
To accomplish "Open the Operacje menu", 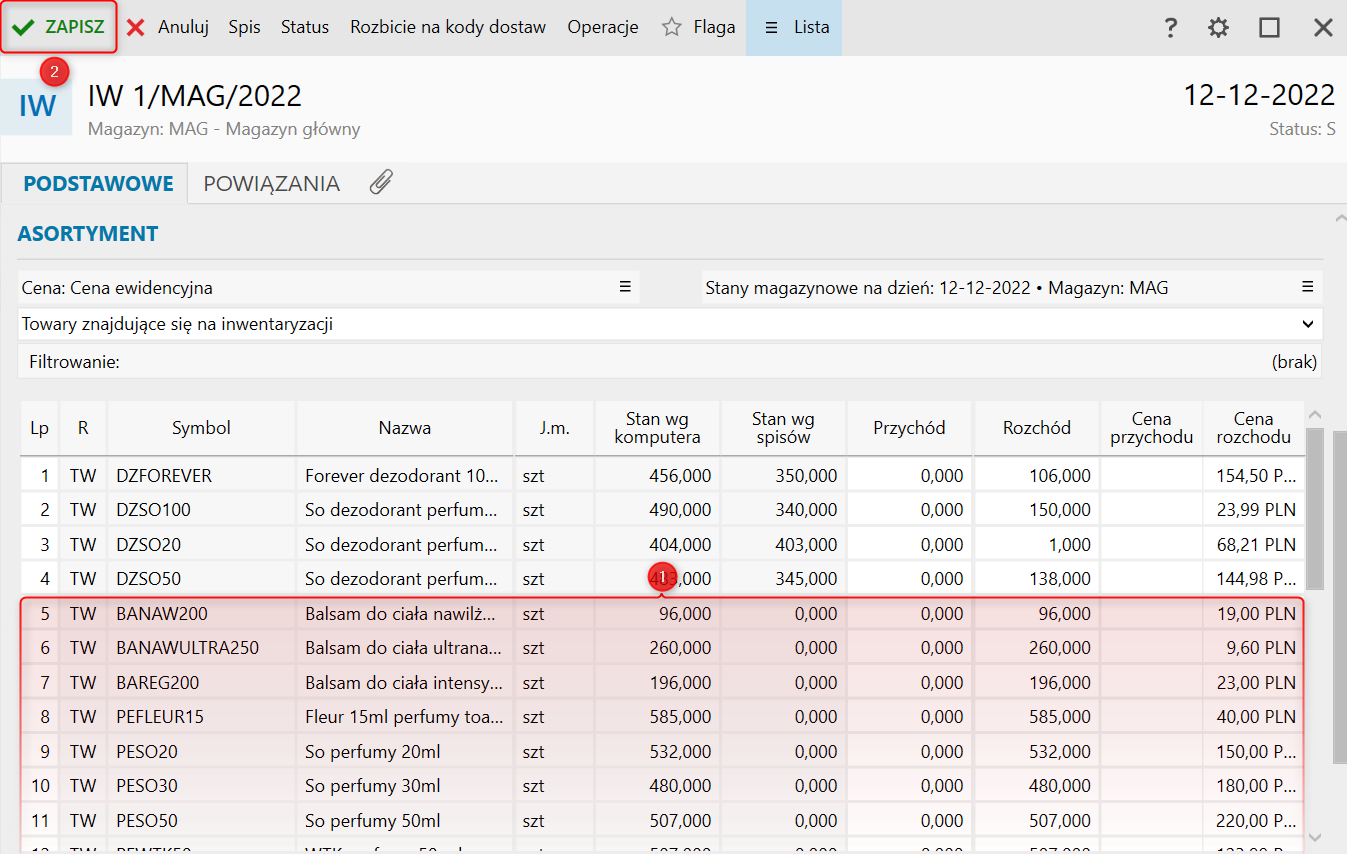I will 602,27.
